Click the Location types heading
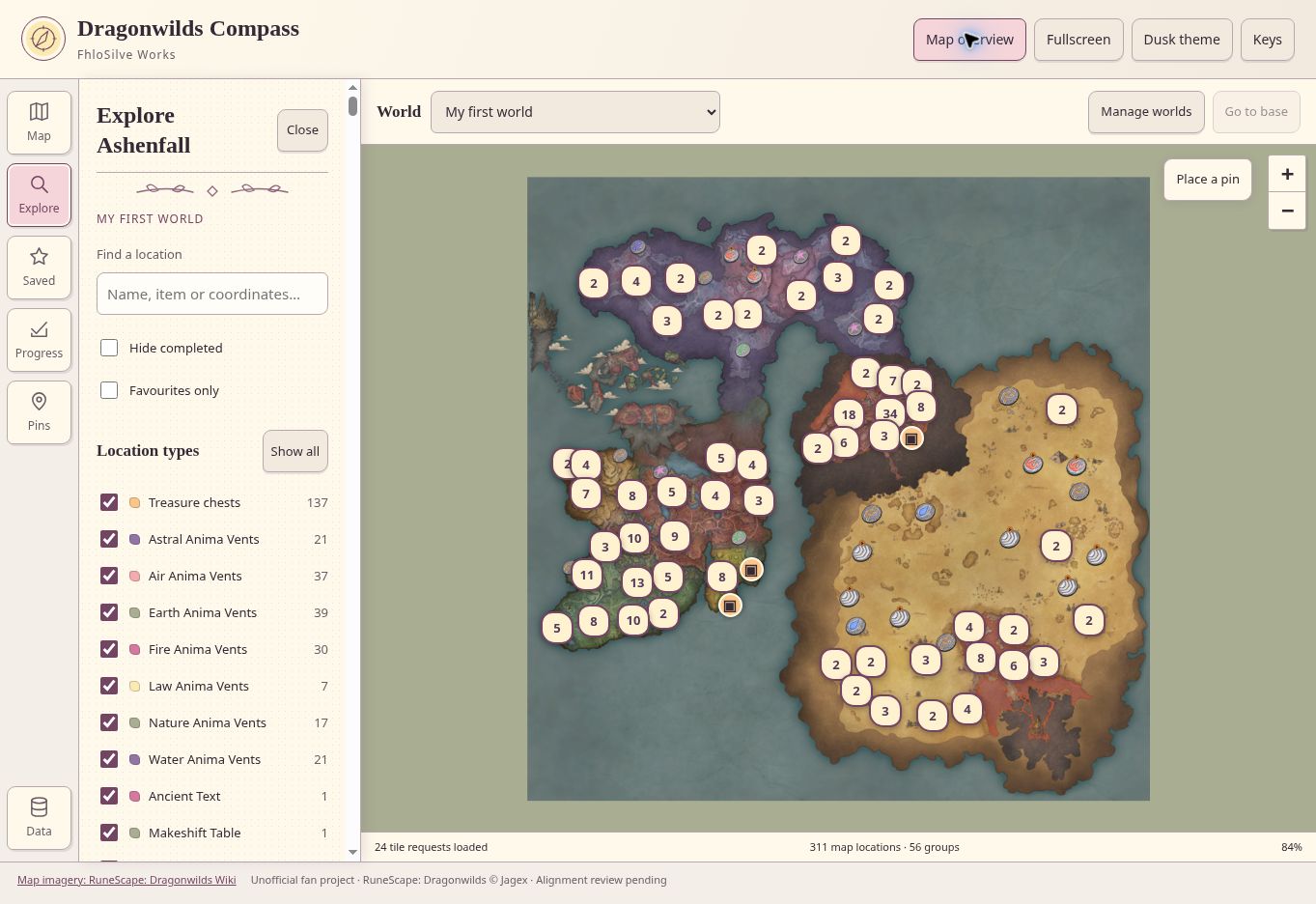The image size is (1316, 904). coord(148,451)
